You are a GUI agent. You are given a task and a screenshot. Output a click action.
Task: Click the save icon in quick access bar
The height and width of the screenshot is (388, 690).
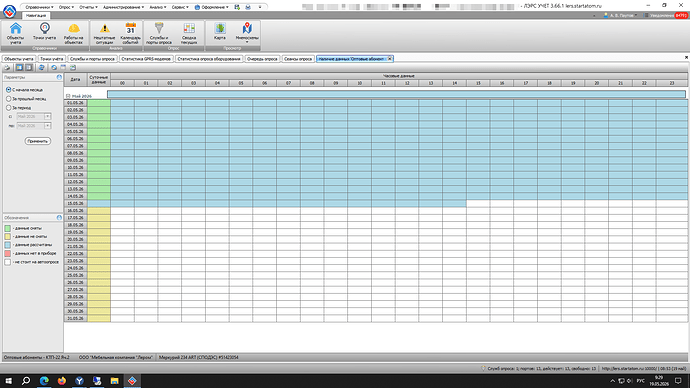click(237, 7)
